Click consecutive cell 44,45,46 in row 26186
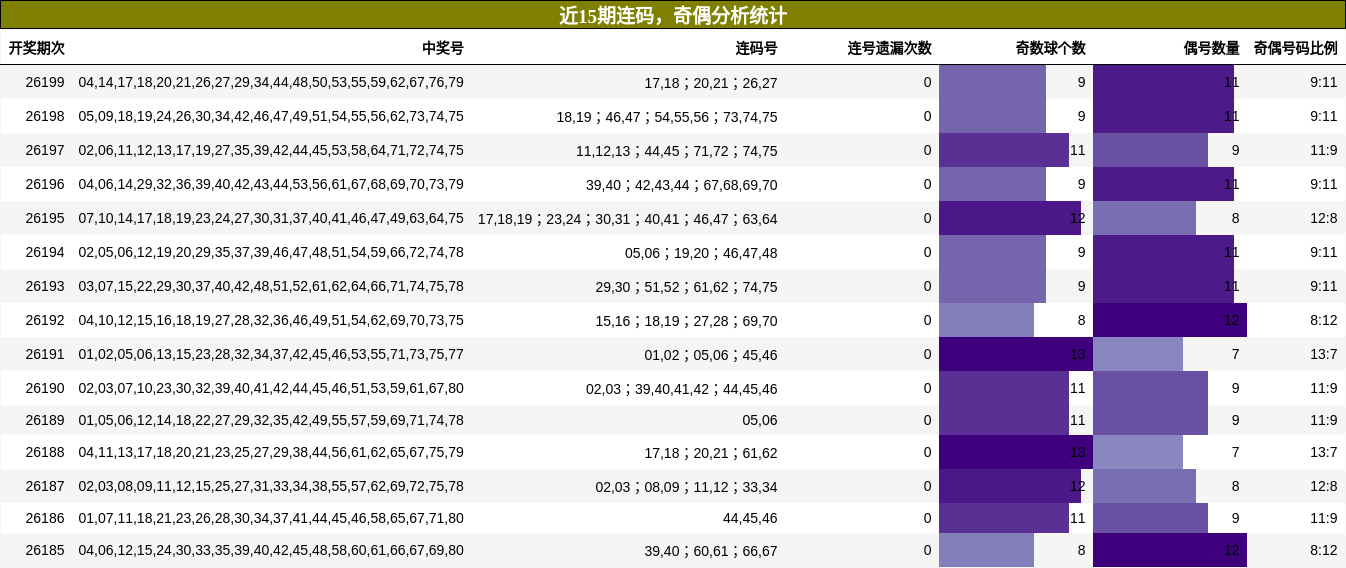1346x568 pixels. point(750,518)
